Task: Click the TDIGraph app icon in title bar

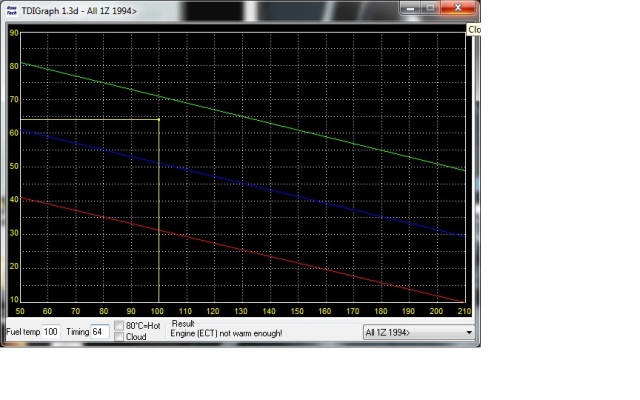Action: (x=13, y=8)
